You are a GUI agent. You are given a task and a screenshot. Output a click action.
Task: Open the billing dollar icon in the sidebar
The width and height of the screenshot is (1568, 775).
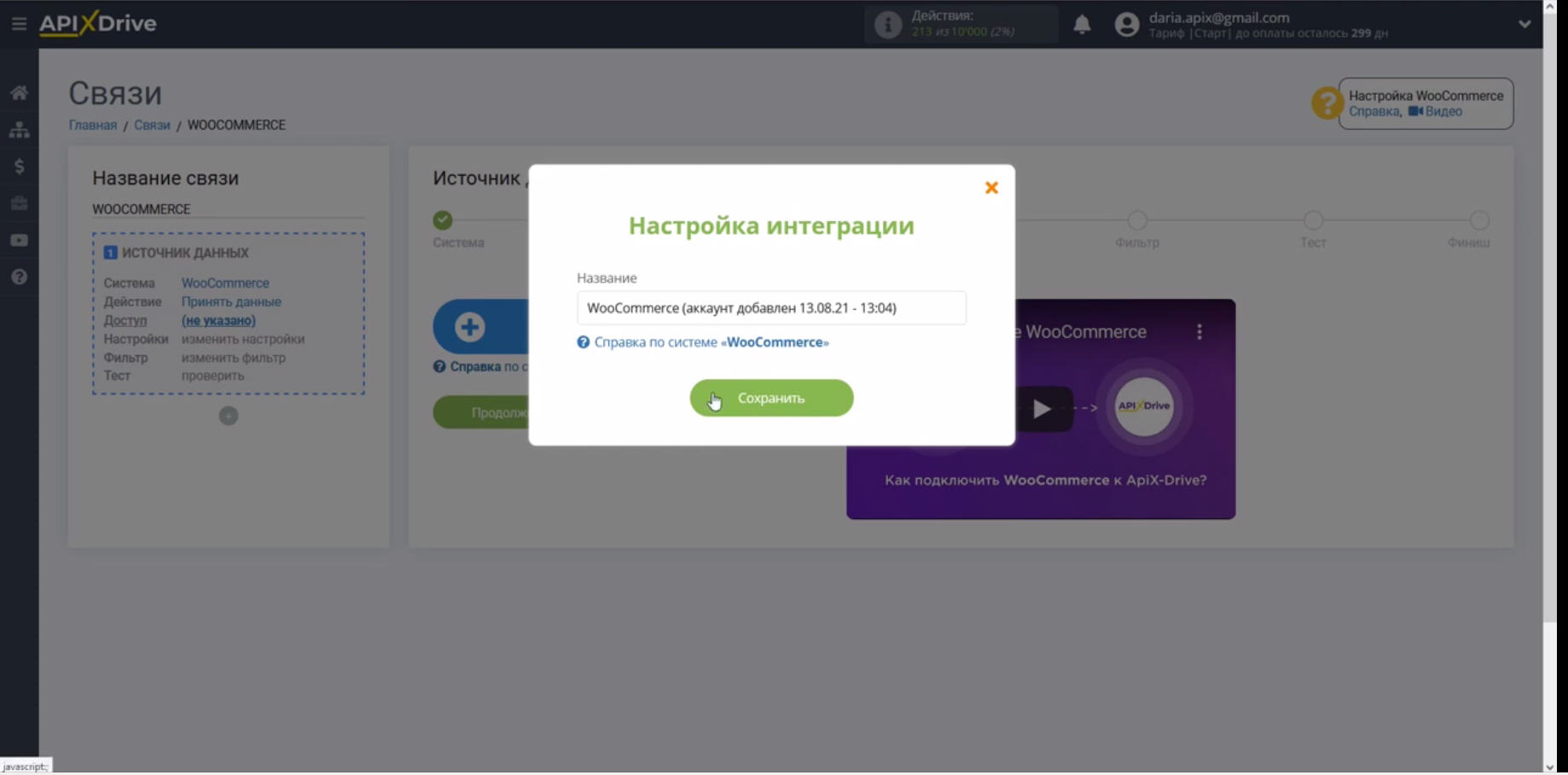(x=19, y=166)
